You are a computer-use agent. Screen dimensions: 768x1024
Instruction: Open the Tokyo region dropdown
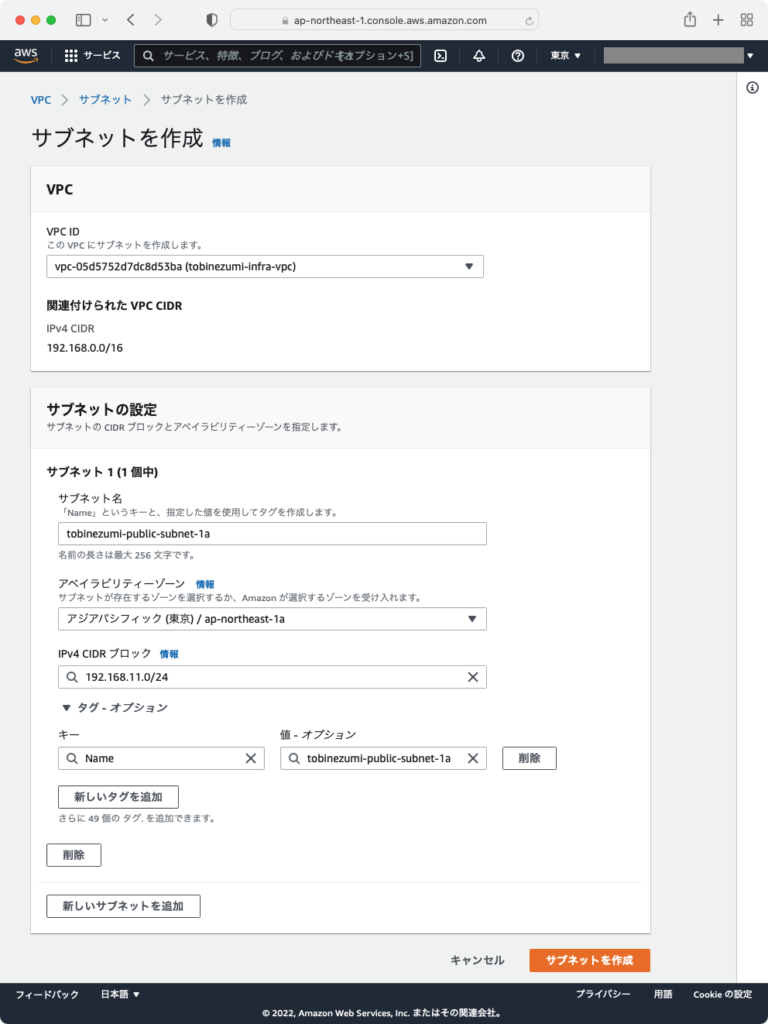(566, 56)
